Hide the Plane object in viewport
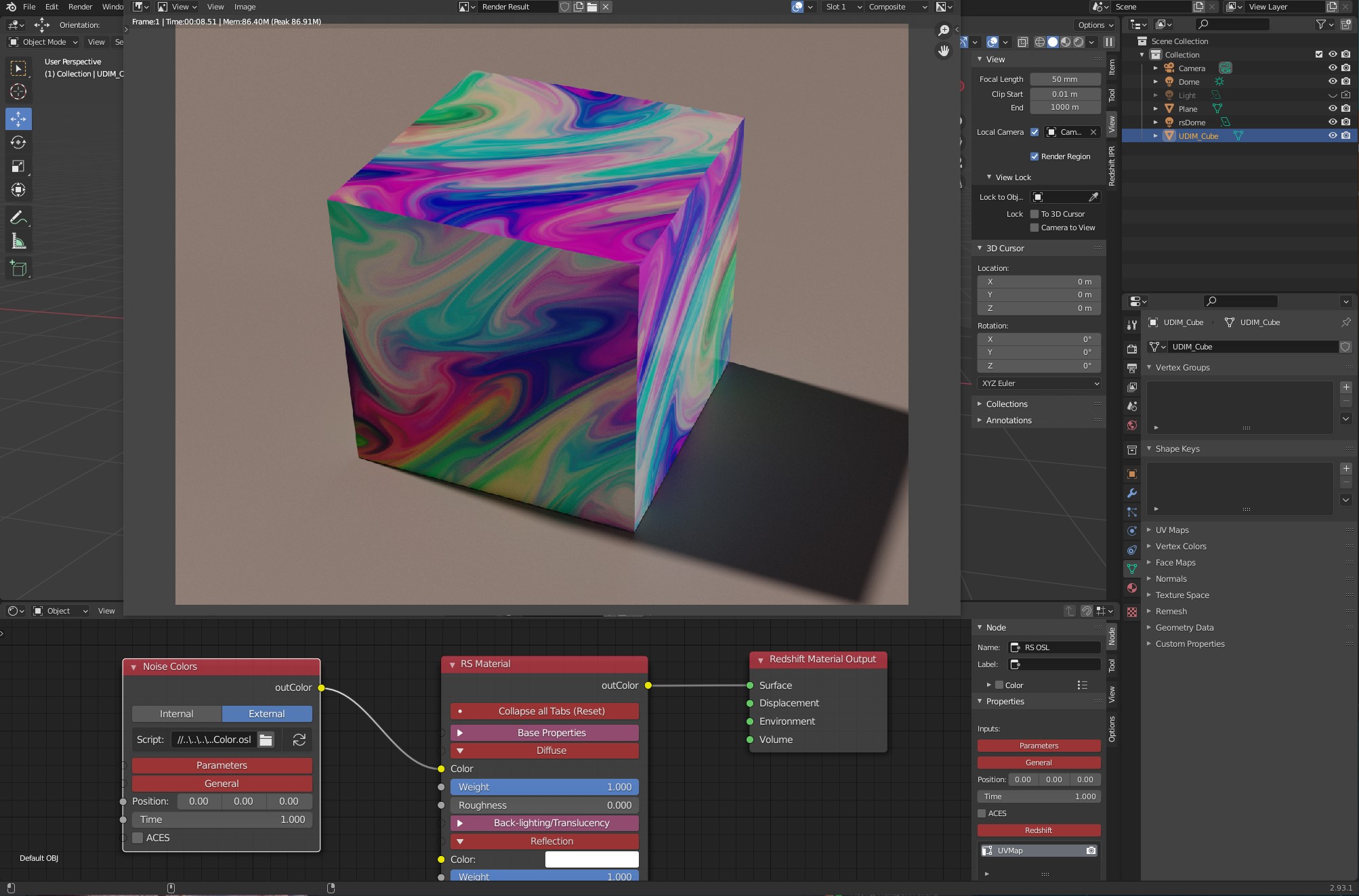Viewport: 1359px width, 896px height. pos(1332,108)
